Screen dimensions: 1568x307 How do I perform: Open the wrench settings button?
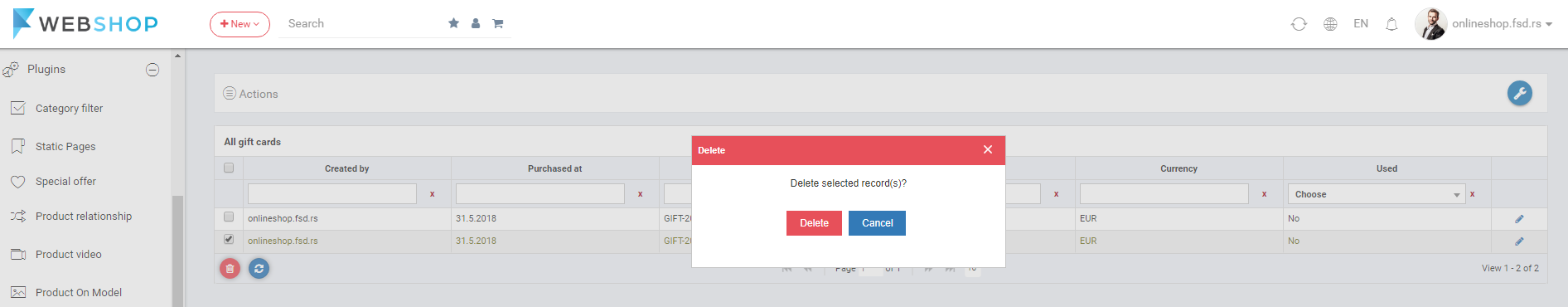click(x=1519, y=93)
